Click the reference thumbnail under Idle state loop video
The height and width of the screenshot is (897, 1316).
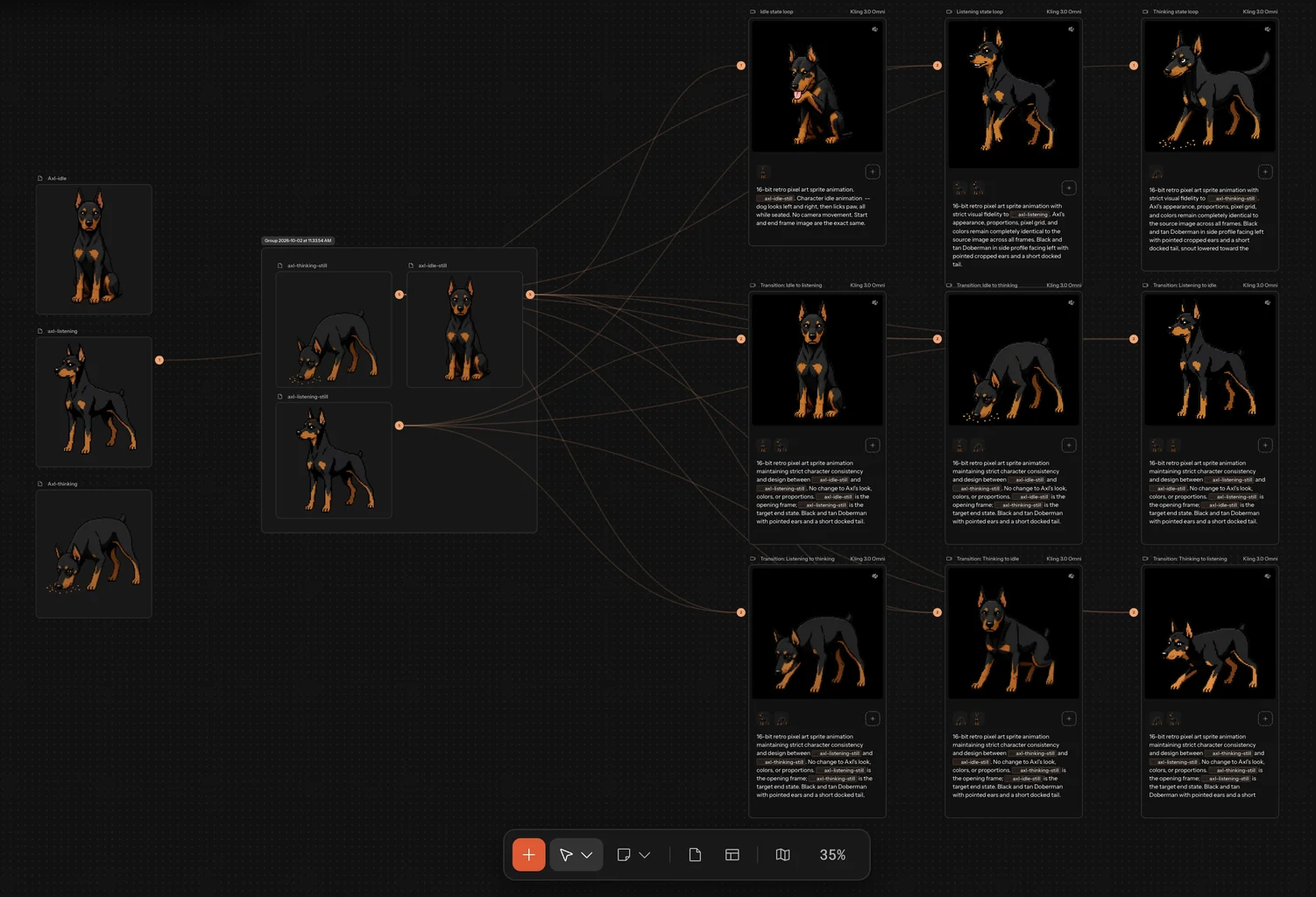pos(763,172)
